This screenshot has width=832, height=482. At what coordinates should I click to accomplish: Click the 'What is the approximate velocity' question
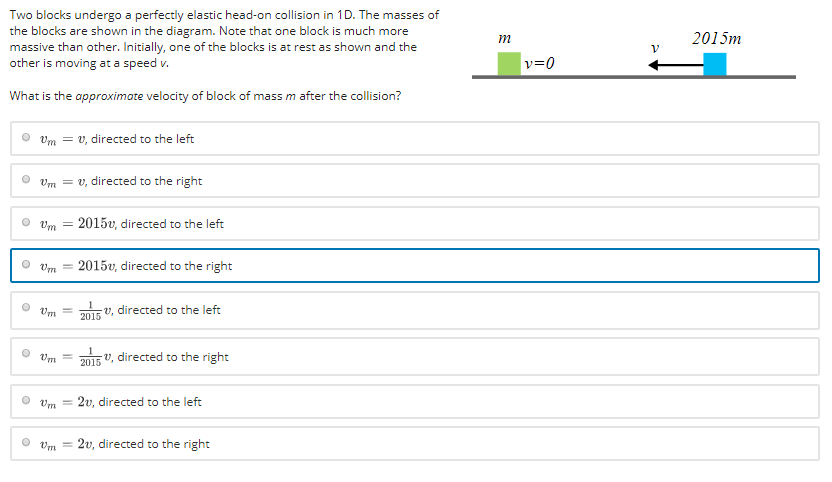pyautogui.click(x=205, y=95)
